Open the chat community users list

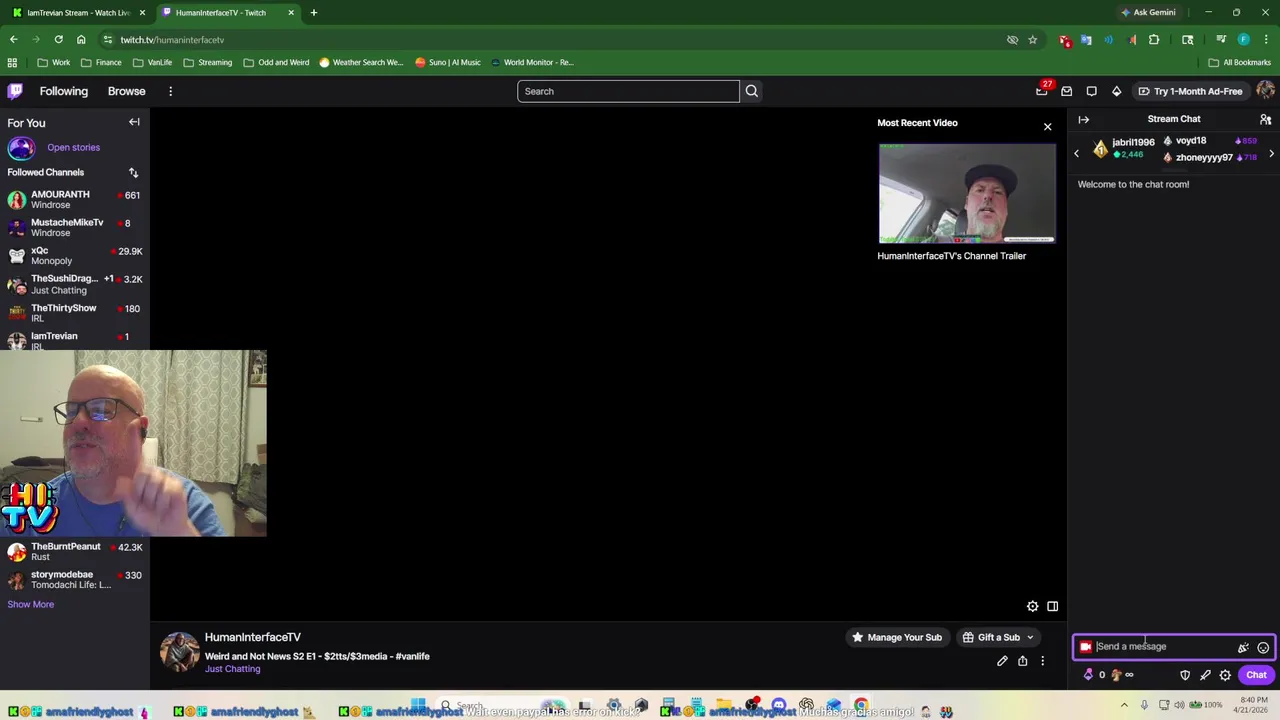point(1265,119)
